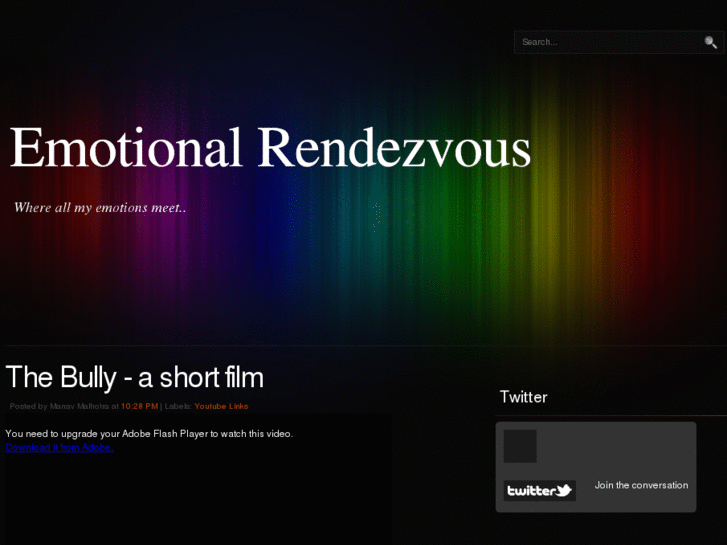727x545 pixels.
Task: Click the Adobe Flash Player upgrade message
Action: (x=149, y=434)
